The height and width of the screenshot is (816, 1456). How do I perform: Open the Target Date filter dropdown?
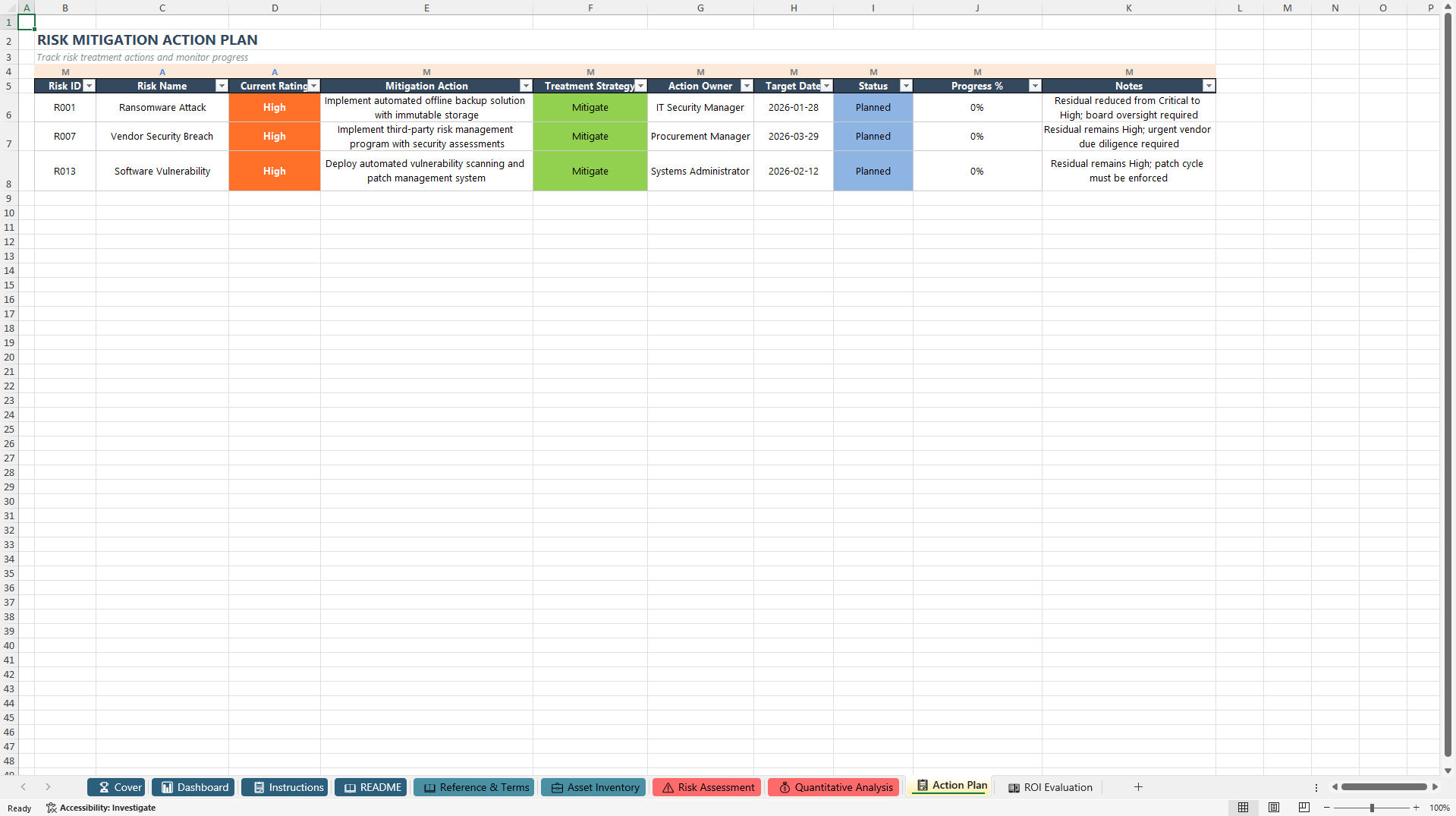coord(826,86)
